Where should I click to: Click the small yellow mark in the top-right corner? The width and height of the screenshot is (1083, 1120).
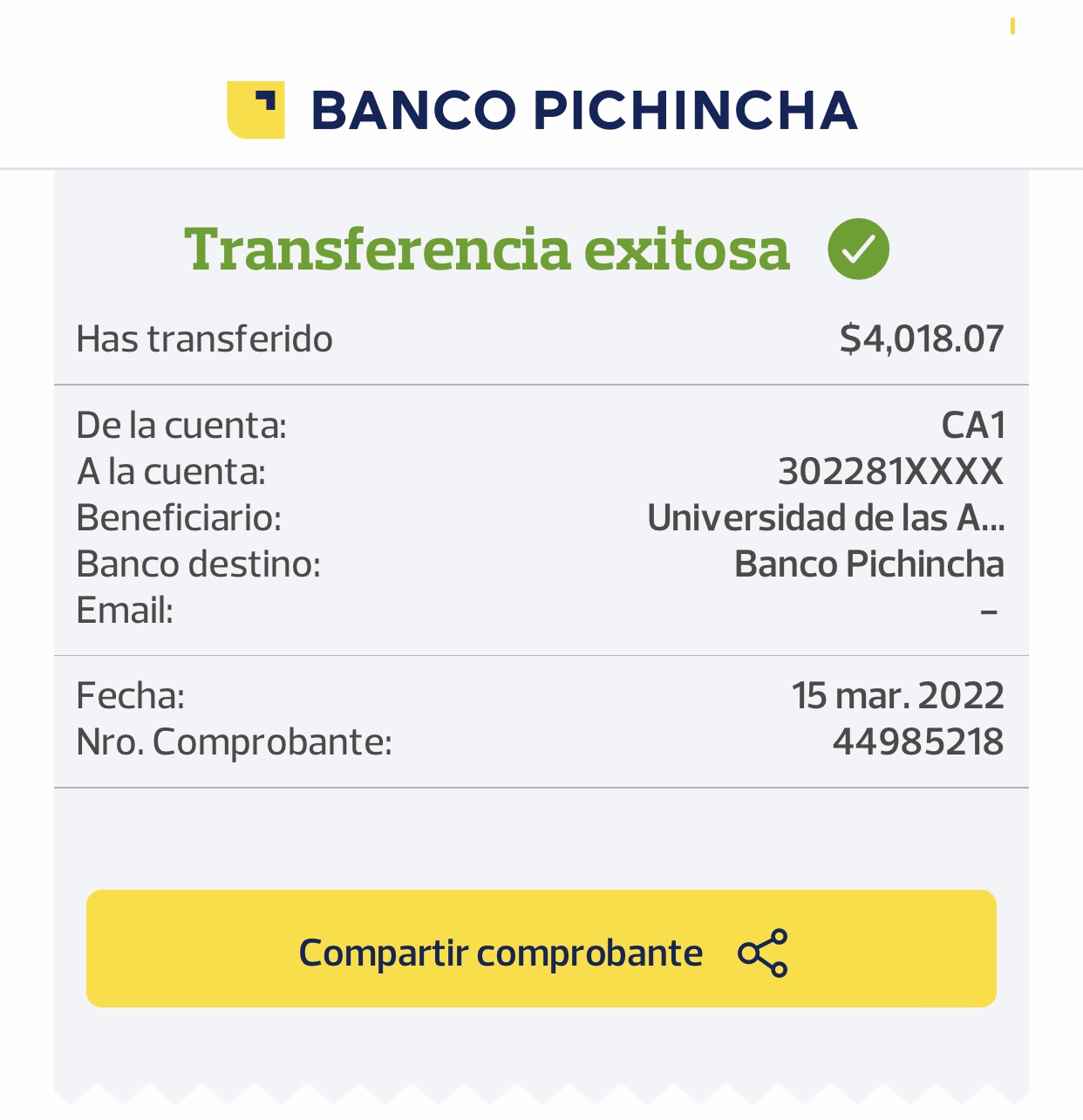coord(1012,26)
